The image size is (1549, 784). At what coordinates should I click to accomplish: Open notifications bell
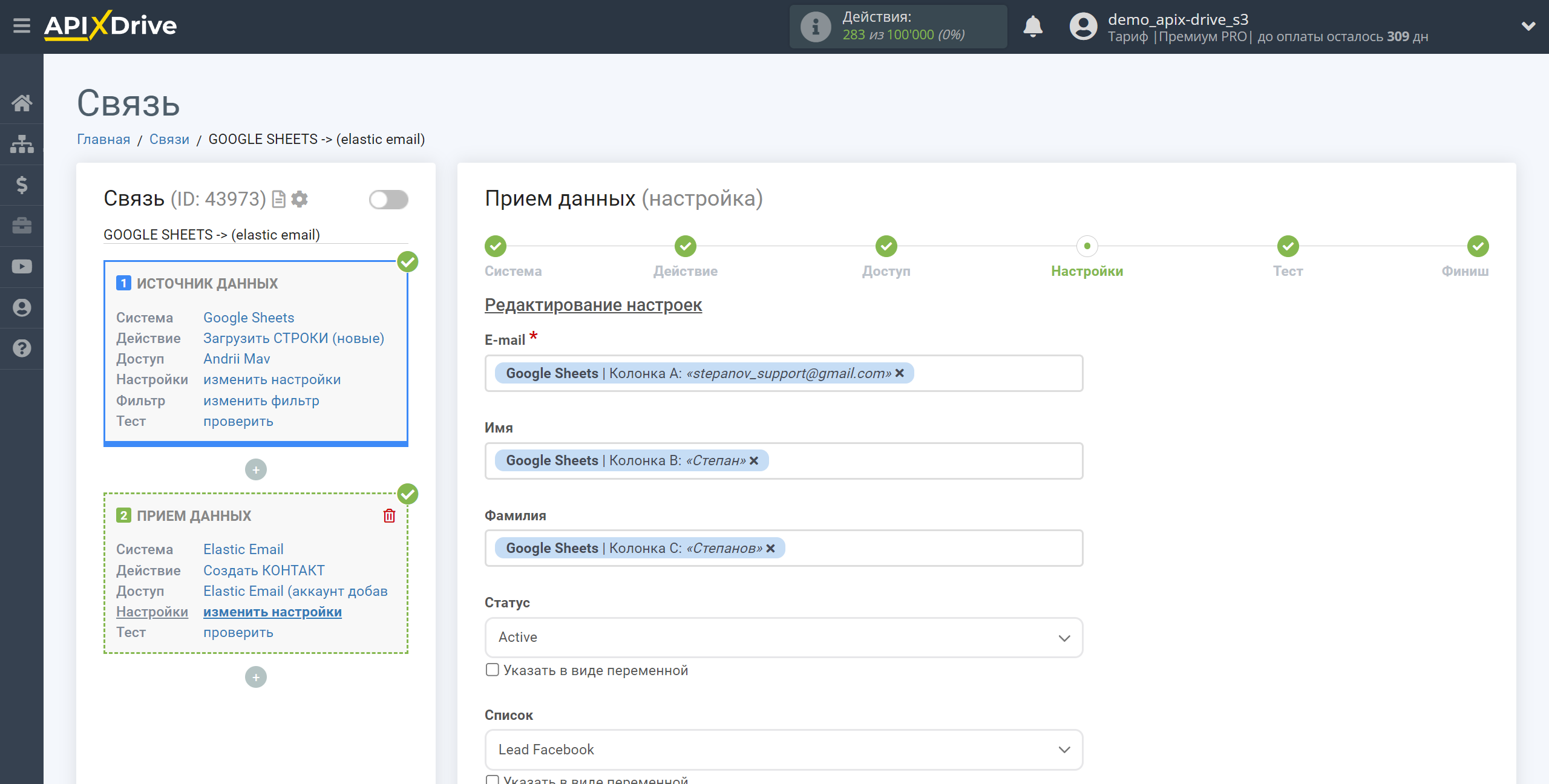tap(1033, 27)
